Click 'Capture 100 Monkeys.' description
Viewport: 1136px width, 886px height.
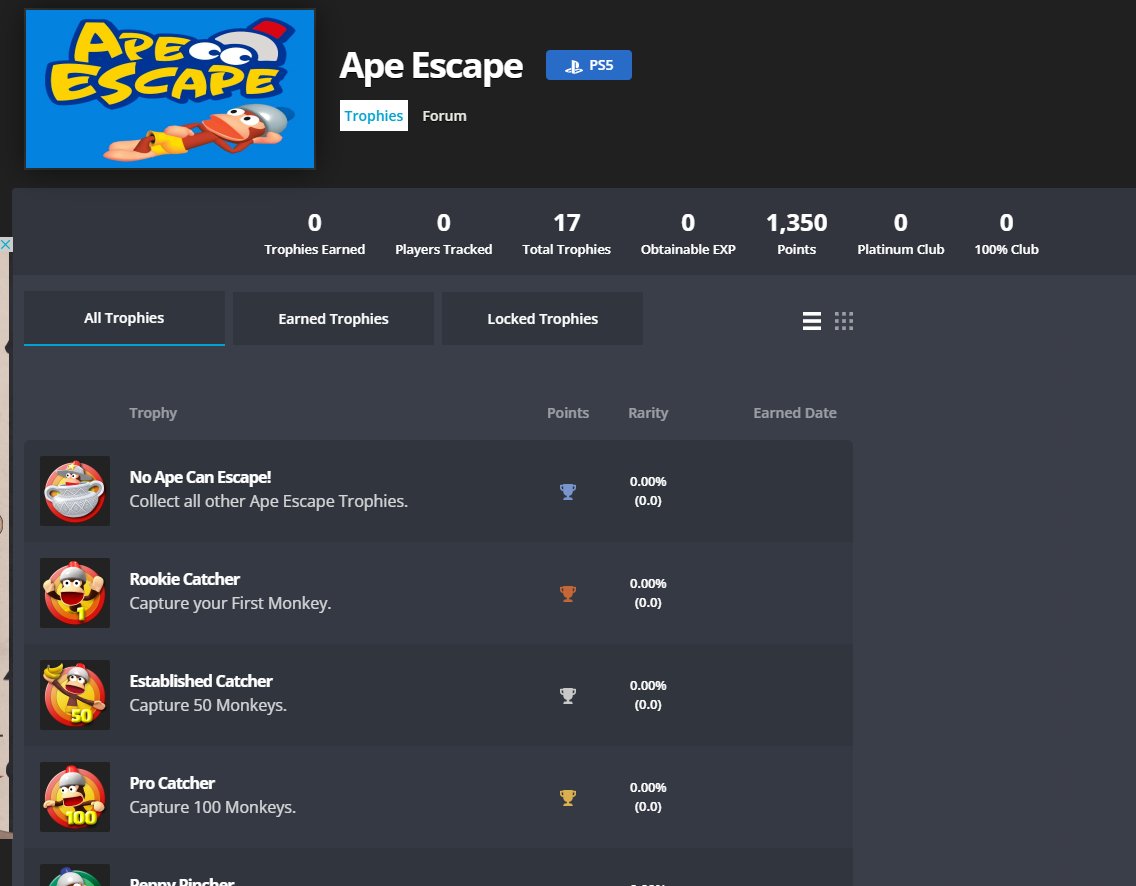pos(212,807)
